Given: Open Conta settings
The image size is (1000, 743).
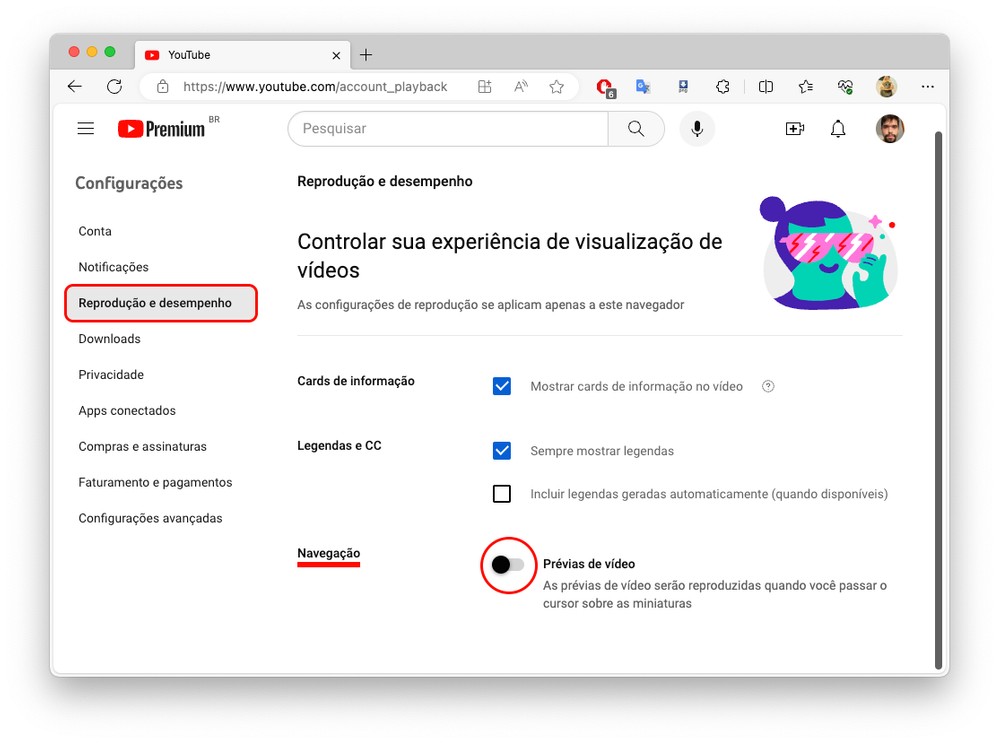Looking at the screenshot, I should tap(95, 231).
